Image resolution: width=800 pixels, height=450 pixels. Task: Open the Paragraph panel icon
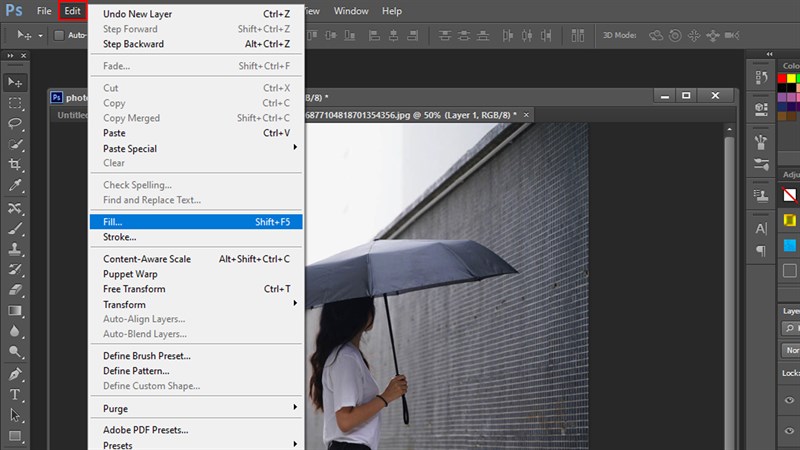coord(761,251)
